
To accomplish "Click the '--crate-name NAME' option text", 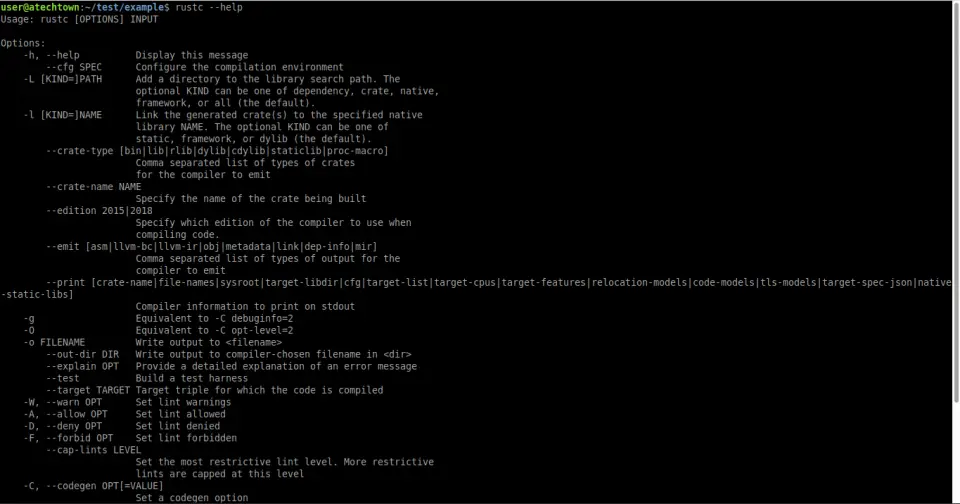I will tap(94, 187).
